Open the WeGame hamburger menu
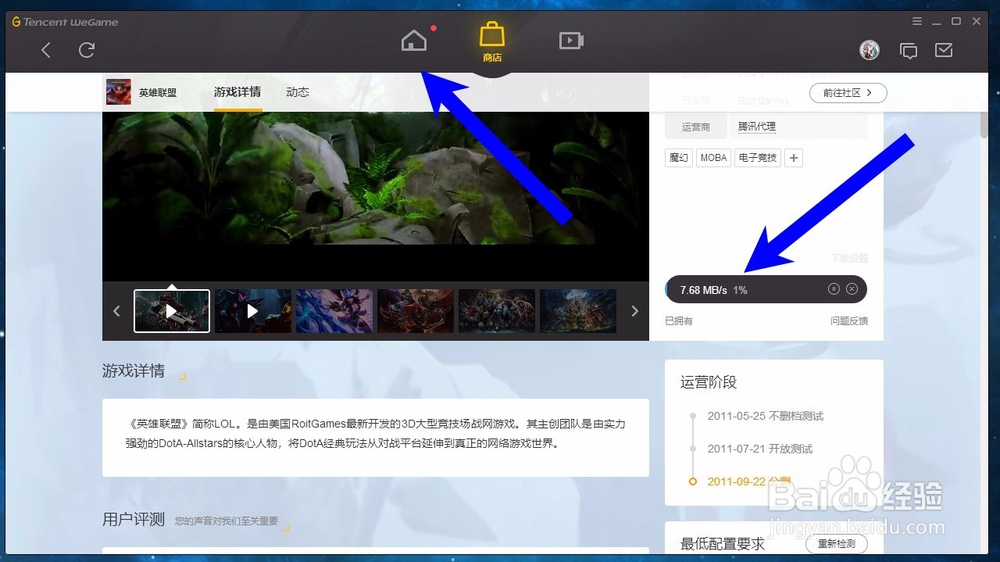The width and height of the screenshot is (1000, 562). (x=917, y=21)
